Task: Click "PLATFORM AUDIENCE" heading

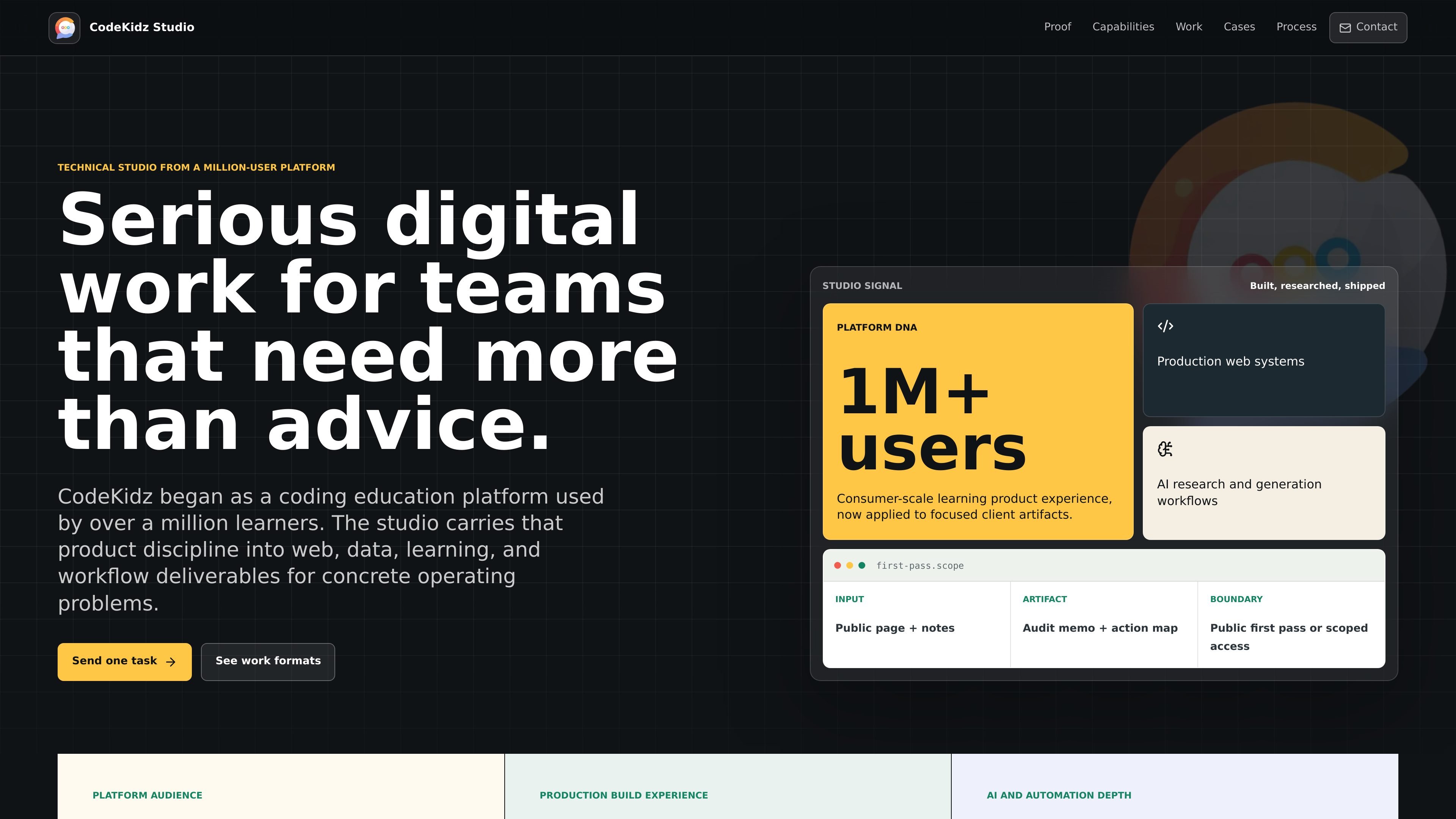Action: (x=147, y=795)
